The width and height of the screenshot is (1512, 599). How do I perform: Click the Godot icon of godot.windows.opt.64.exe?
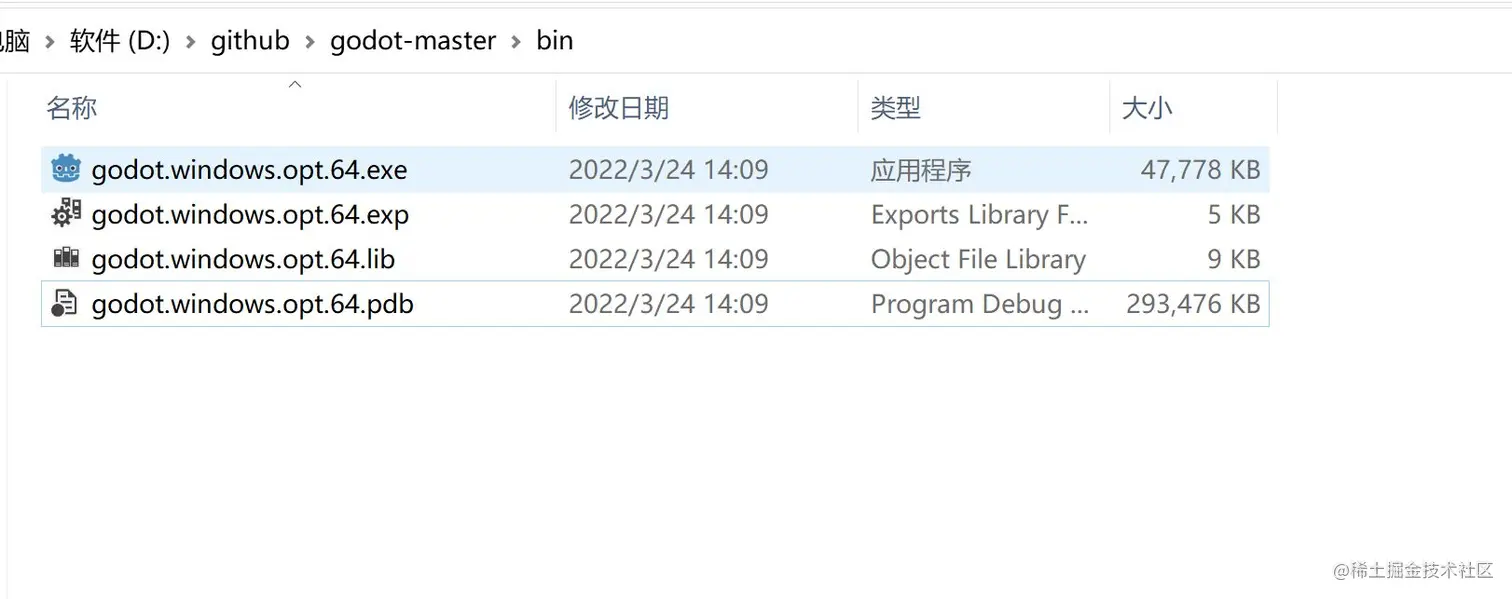(65, 170)
